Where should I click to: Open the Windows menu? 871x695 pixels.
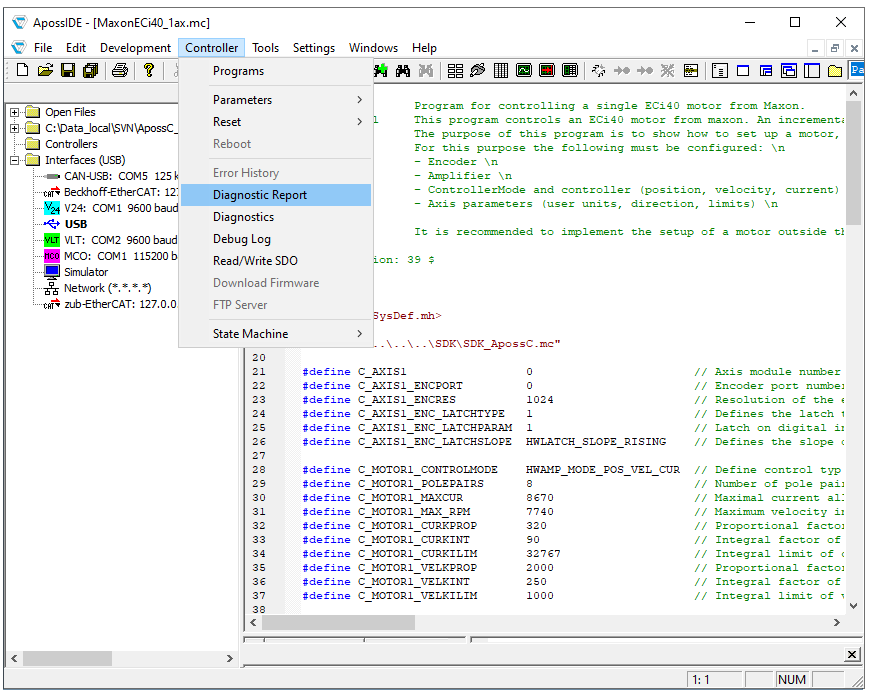tap(373, 48)
